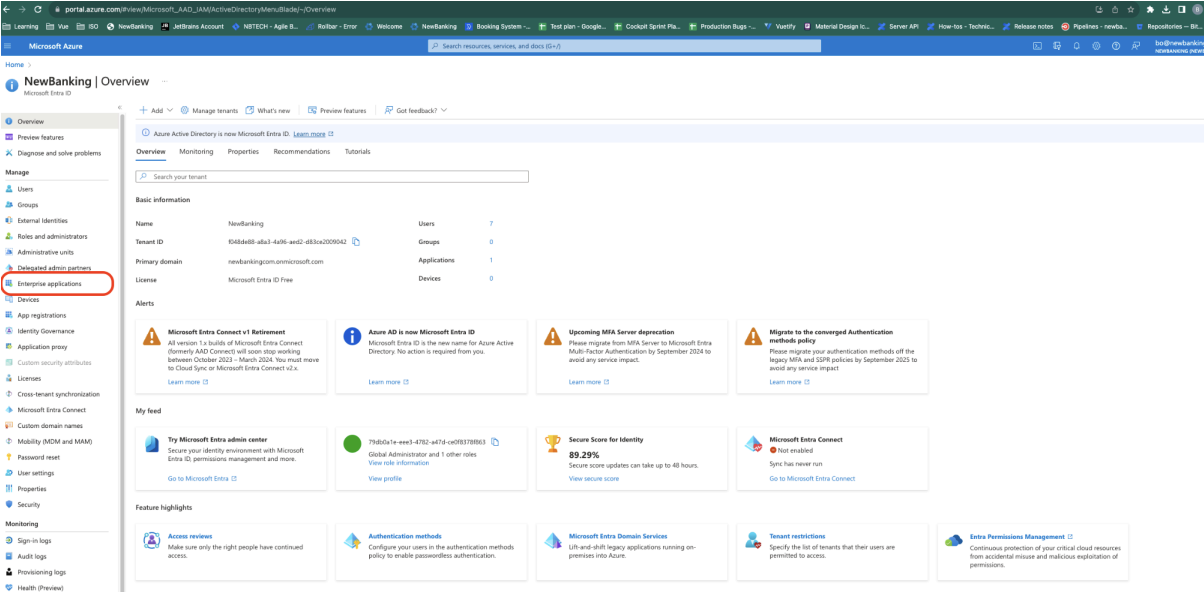Click the Devices icon in the sidebar
The image size is (1204, 606).
click(9, 300)
